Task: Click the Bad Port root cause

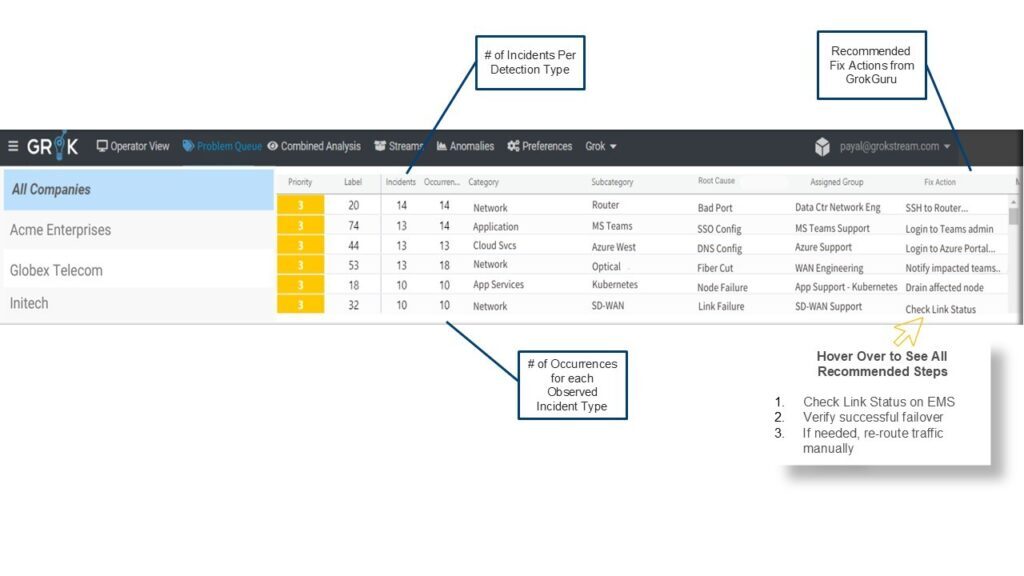Action: [715, 208]
